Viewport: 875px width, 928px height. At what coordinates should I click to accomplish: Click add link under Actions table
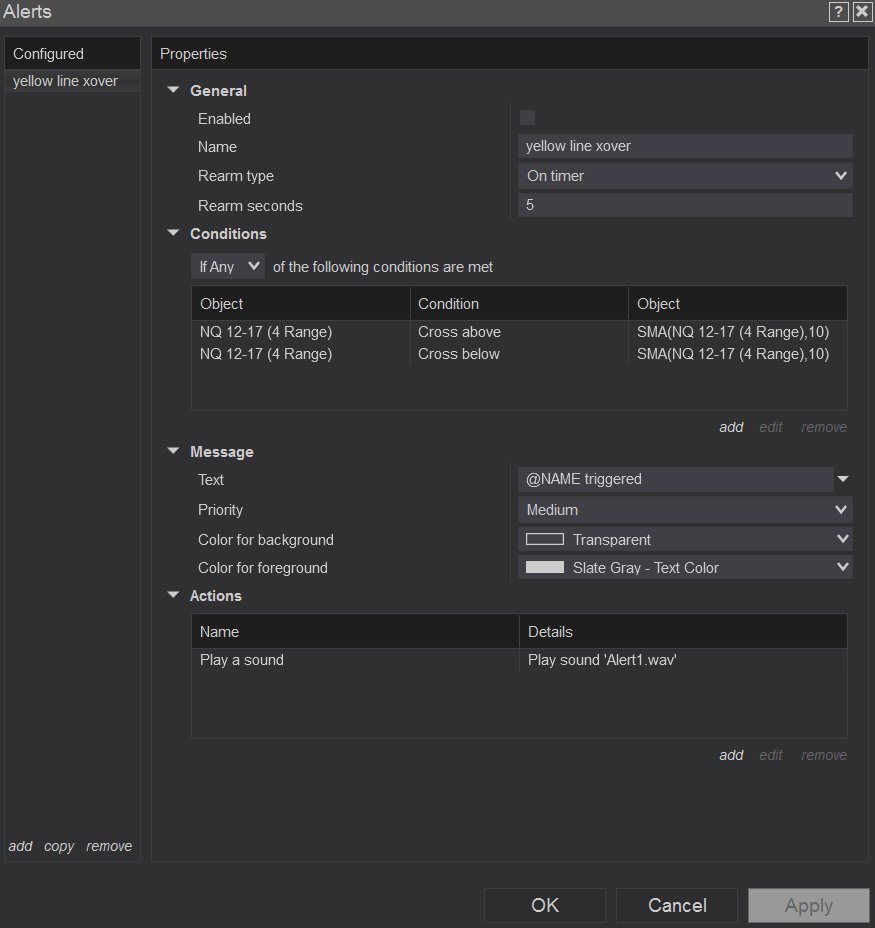(731, 755)
